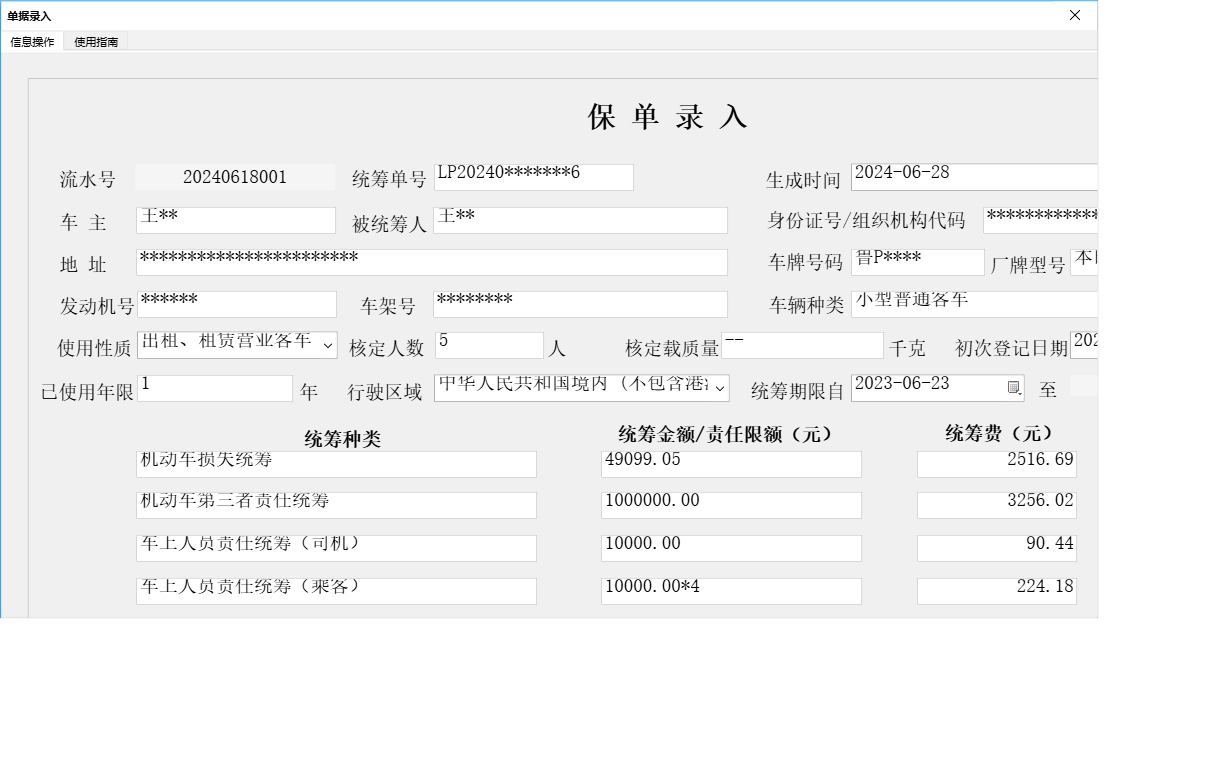
Task: Select the 信息操作 tab
Action: click(x=33, y=42)
